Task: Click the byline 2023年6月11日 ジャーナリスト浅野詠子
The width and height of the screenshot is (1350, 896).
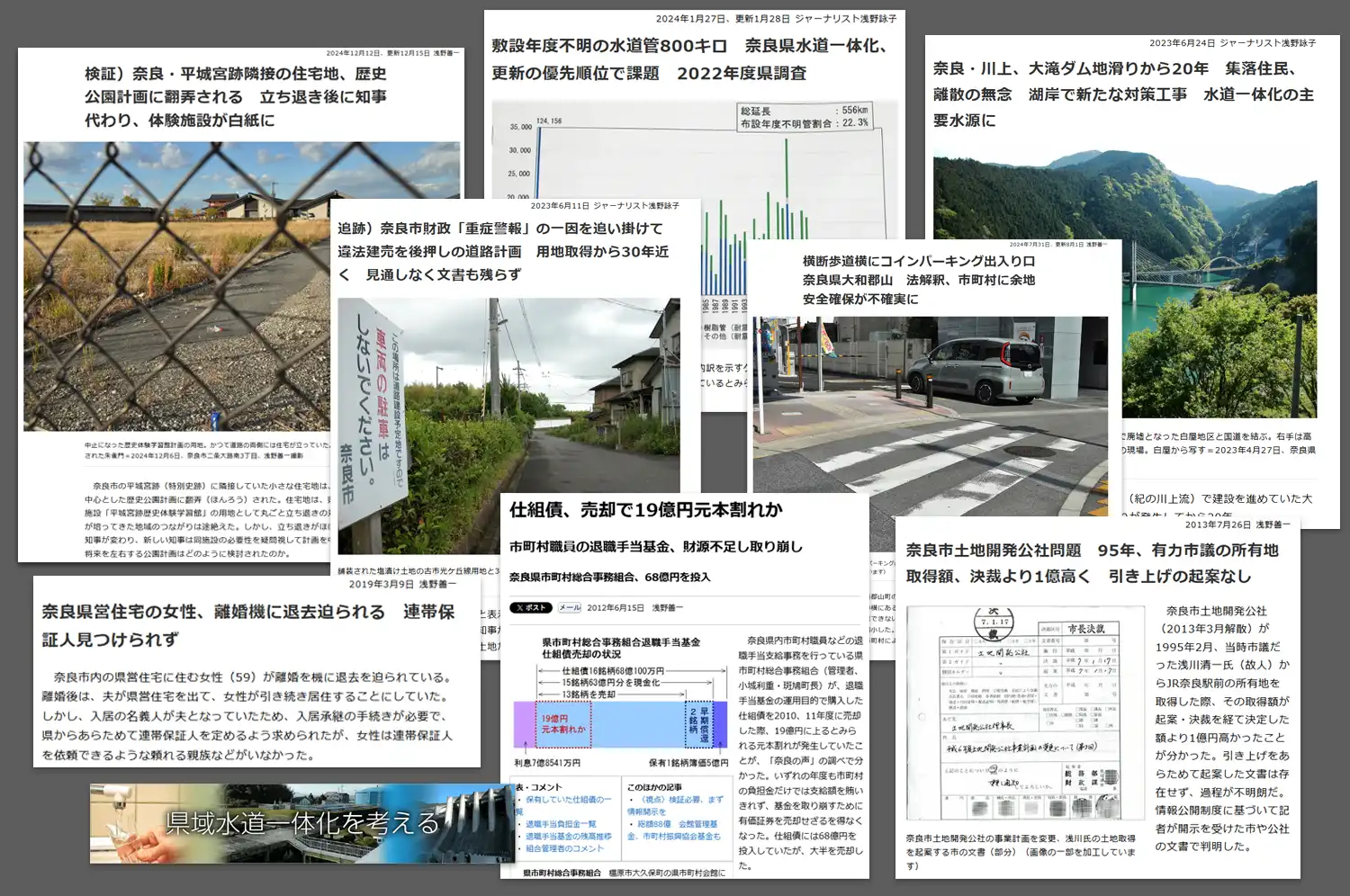Action: (605, 206)
